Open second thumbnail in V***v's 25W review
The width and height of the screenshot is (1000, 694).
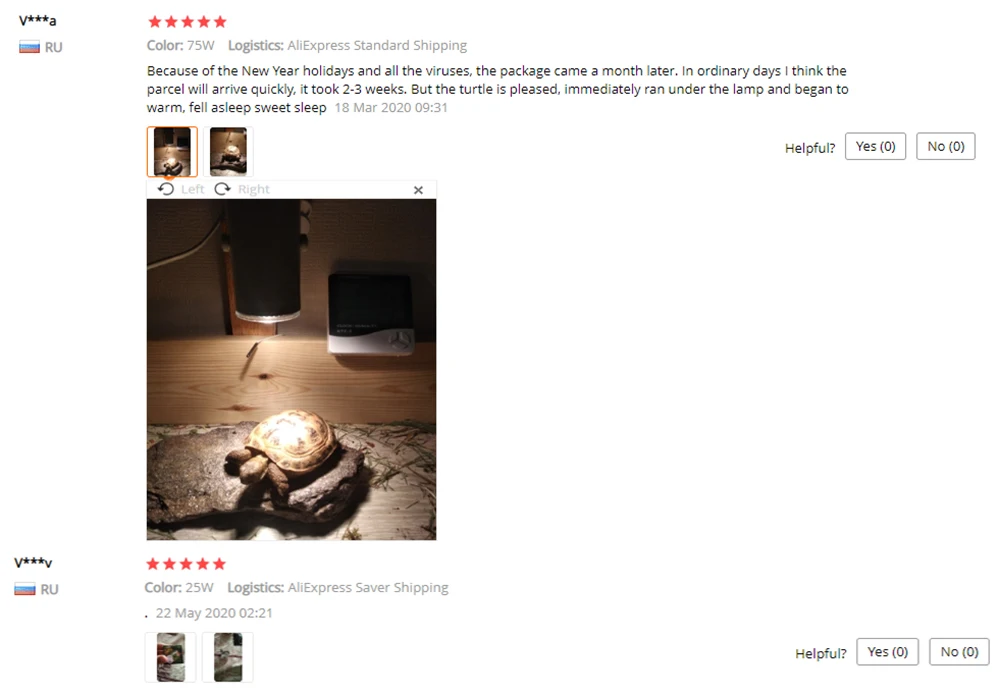(x=228, y=657)
